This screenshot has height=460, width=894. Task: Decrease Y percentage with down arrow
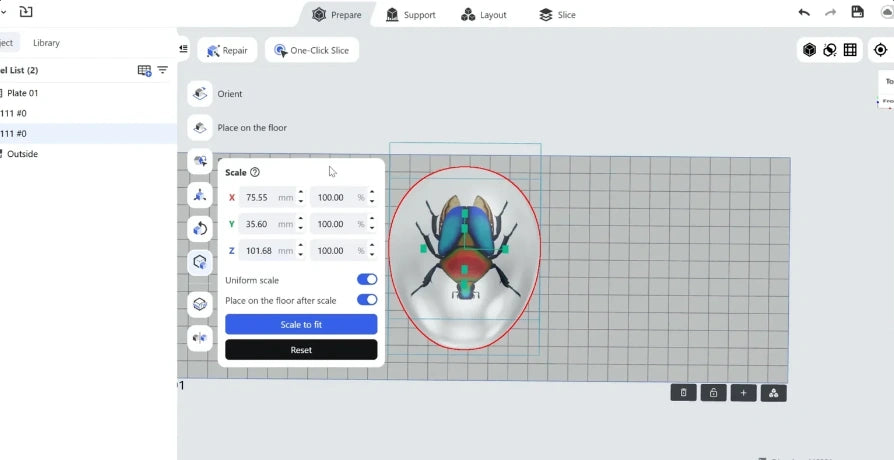372,229
